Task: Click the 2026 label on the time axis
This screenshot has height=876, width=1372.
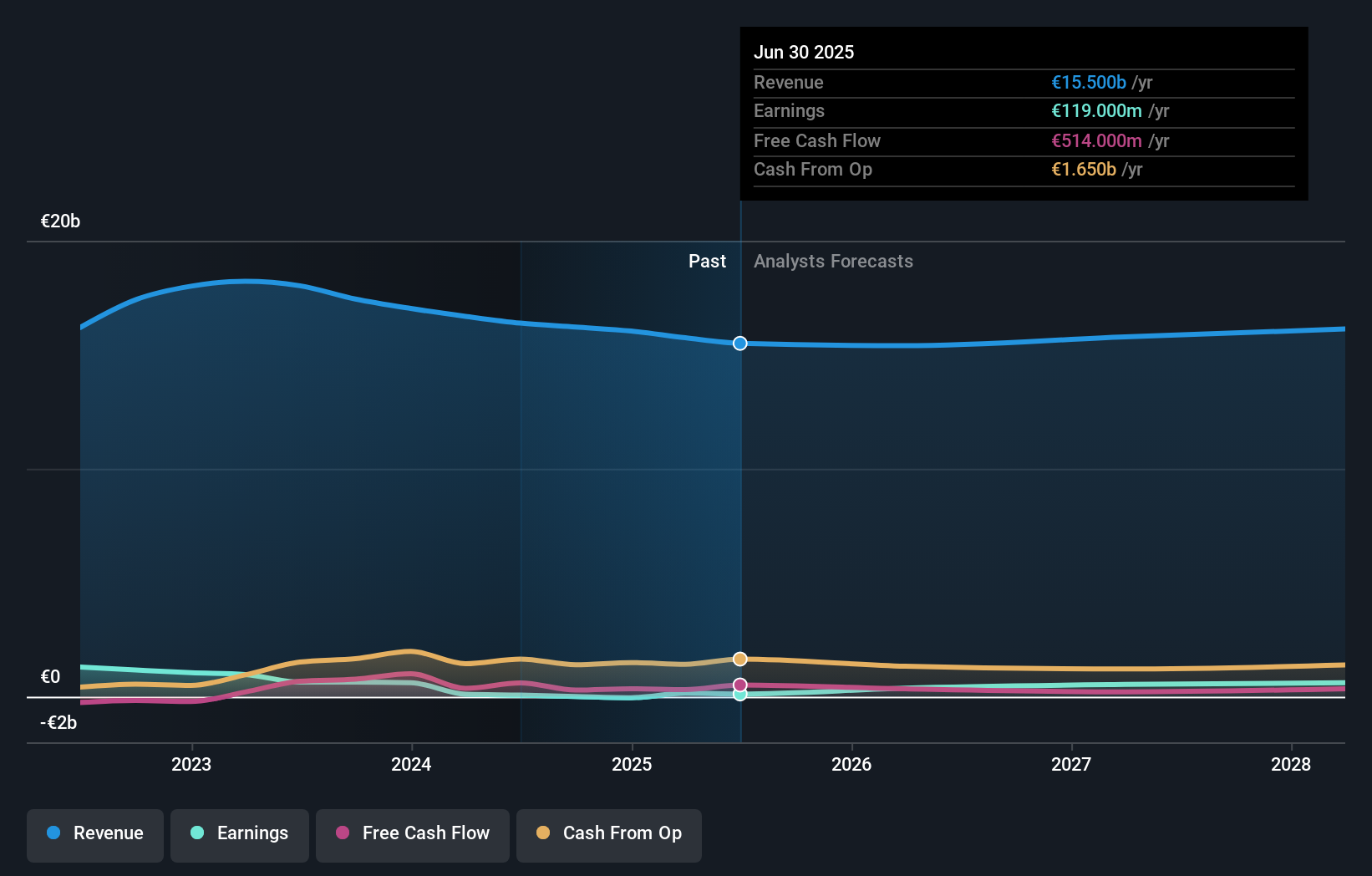Action: pyautogui.click(x=851, y=764)
